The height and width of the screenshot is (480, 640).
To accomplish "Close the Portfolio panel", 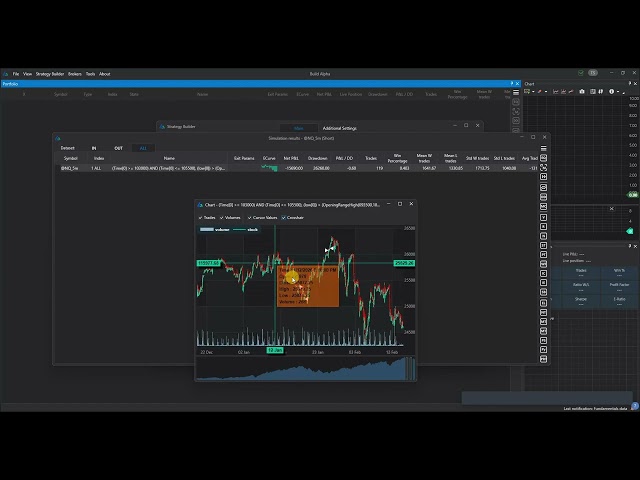I will pos(517,84).
